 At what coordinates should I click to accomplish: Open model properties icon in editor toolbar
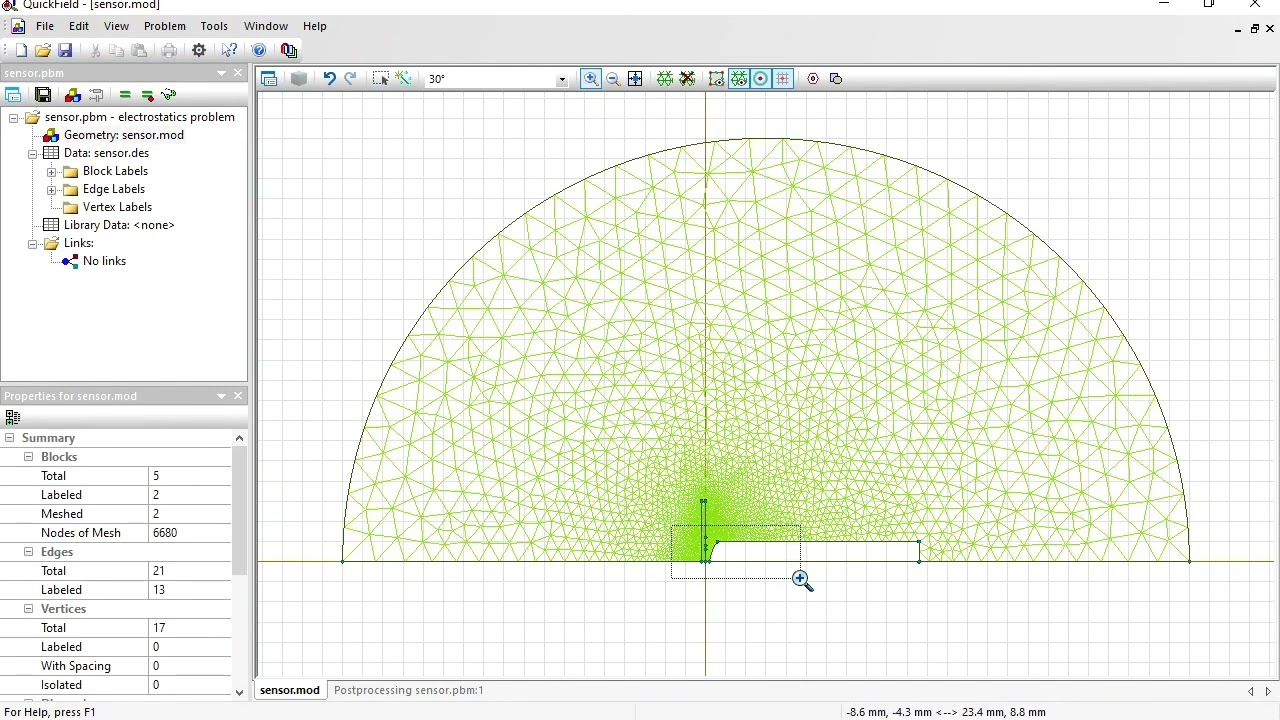(269, 79)
